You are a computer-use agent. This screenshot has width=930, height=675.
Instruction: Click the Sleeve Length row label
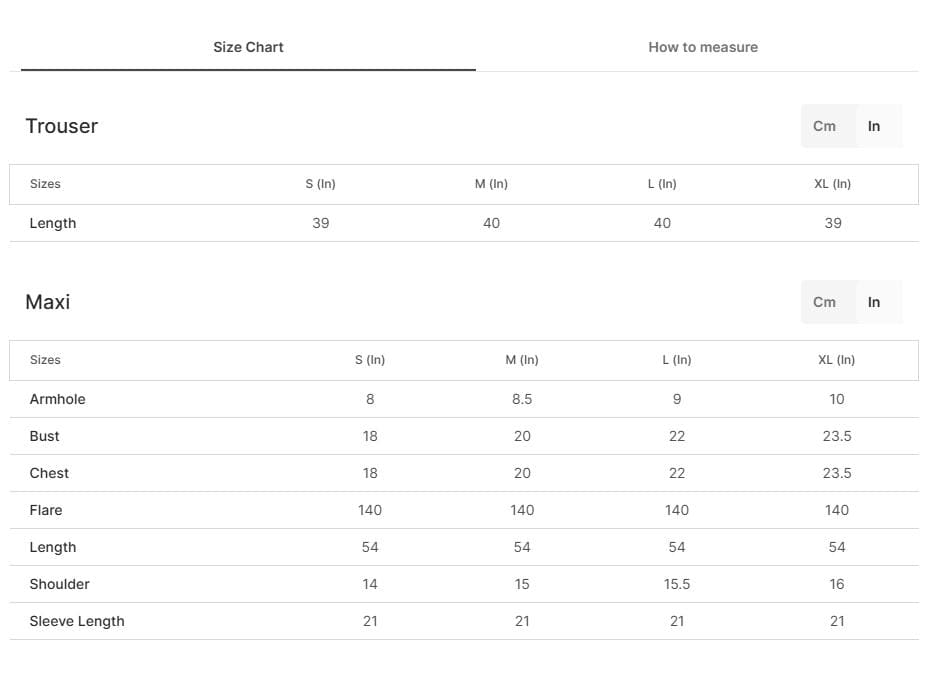click(77, 621)
